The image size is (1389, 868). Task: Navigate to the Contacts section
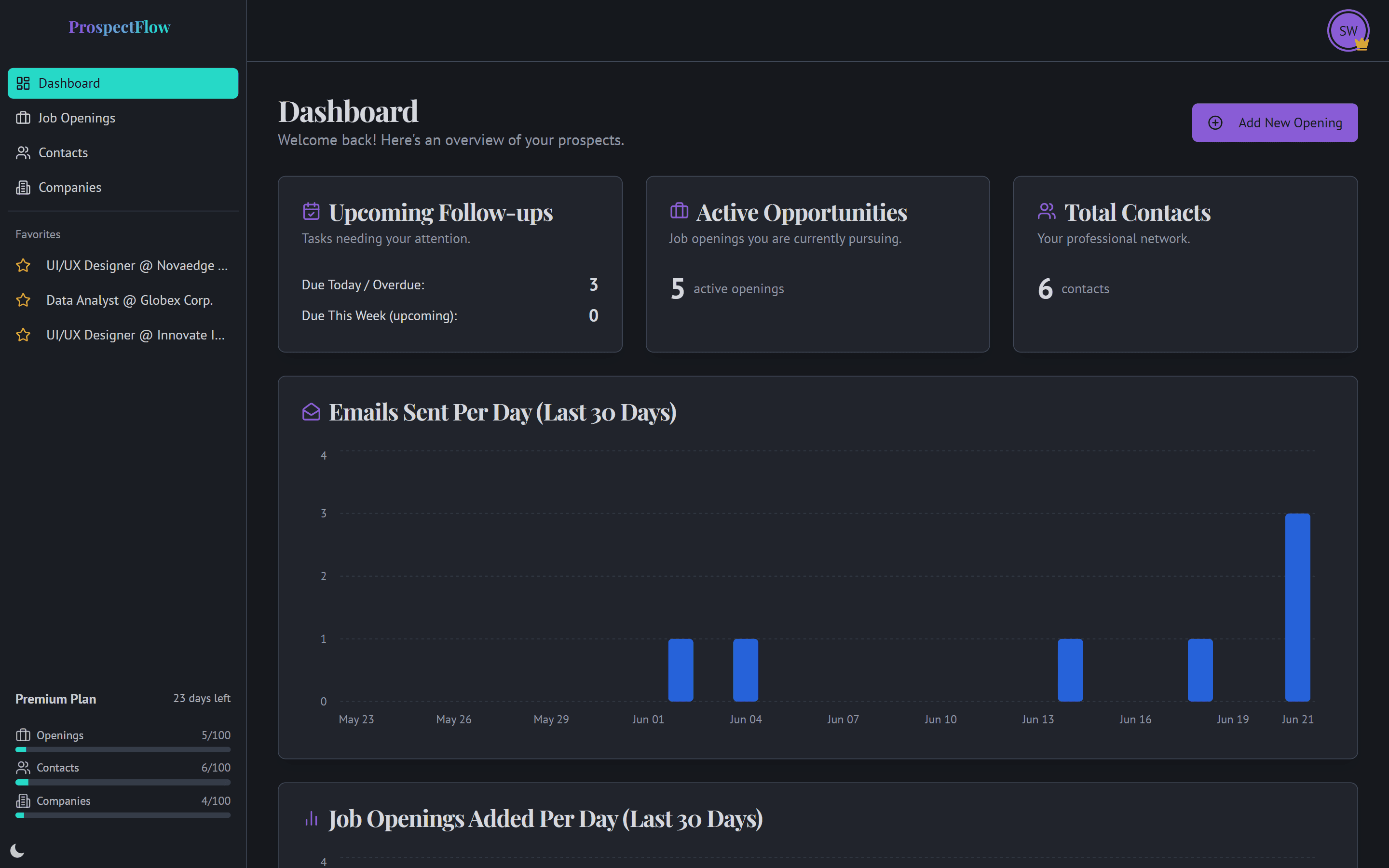pos(123,153)
